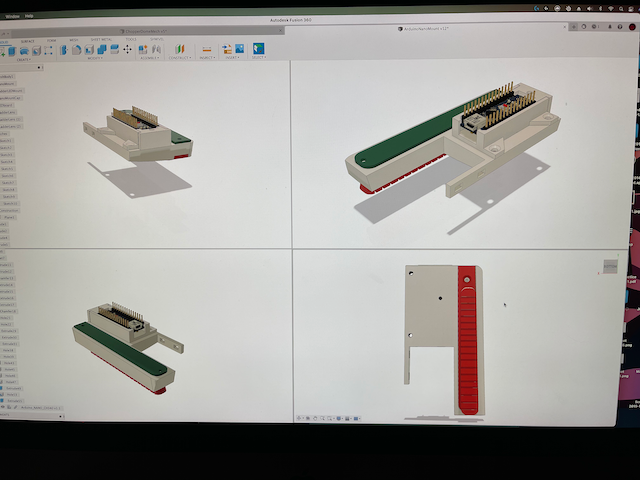Select Hole41 in the browser tree

9,363
